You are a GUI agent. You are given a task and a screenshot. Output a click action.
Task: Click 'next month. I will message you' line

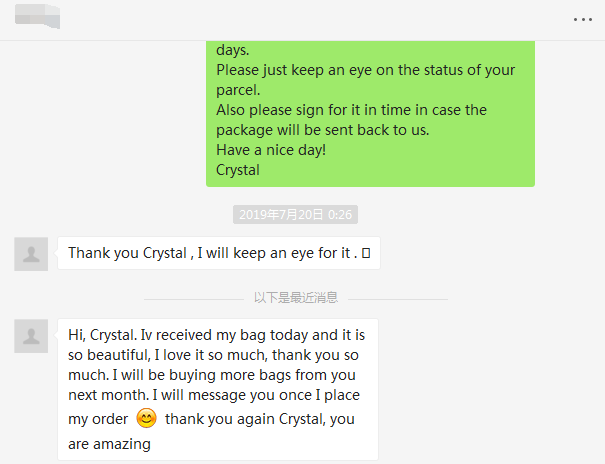pyautogui.click(x=210, y=397)
